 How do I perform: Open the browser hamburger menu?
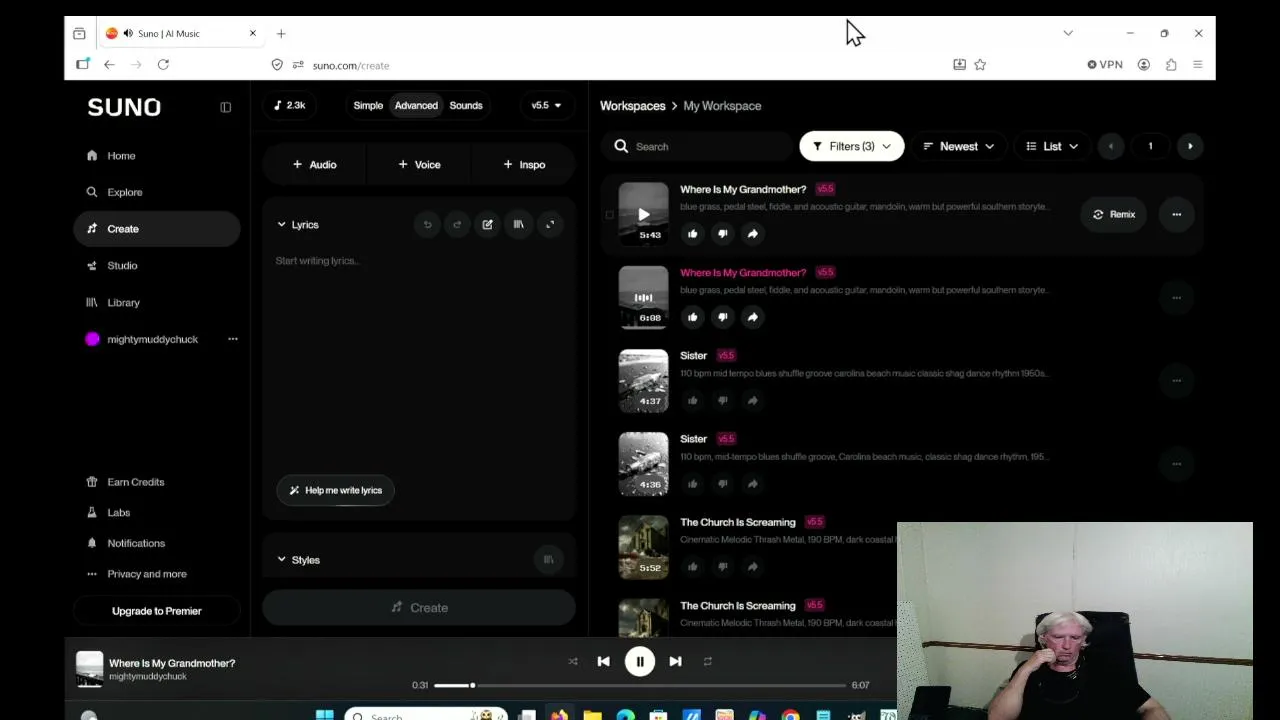pos(1198,65)
